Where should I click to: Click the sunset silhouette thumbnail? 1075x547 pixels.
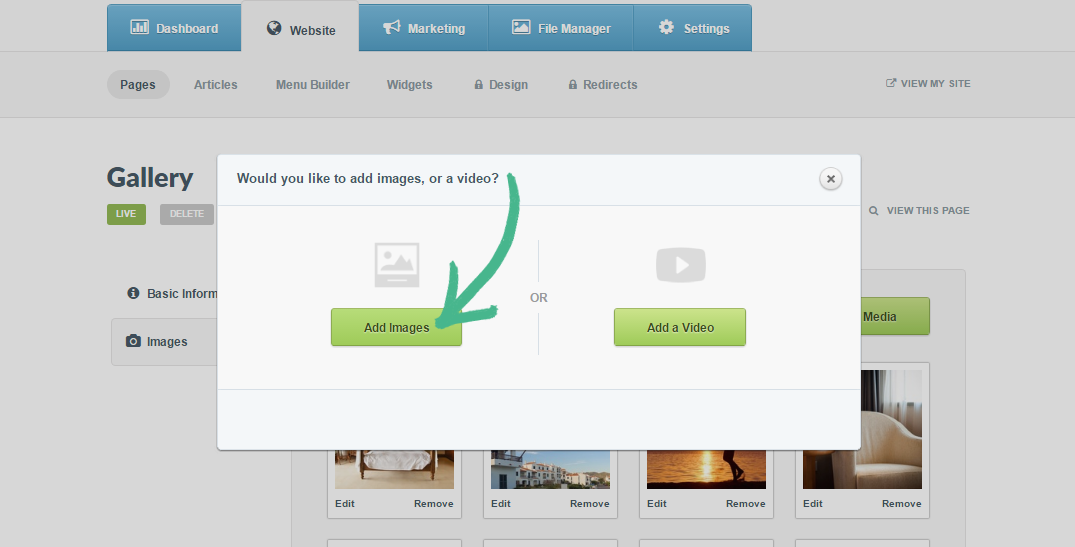pos(706,469)
